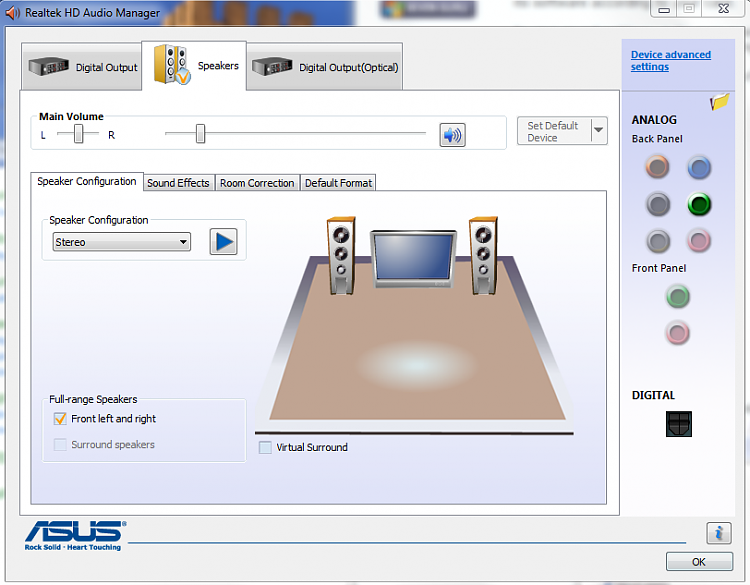Open the Stereo speaker configuration dropdown
The image size is (750, 585).
(121, 242)
